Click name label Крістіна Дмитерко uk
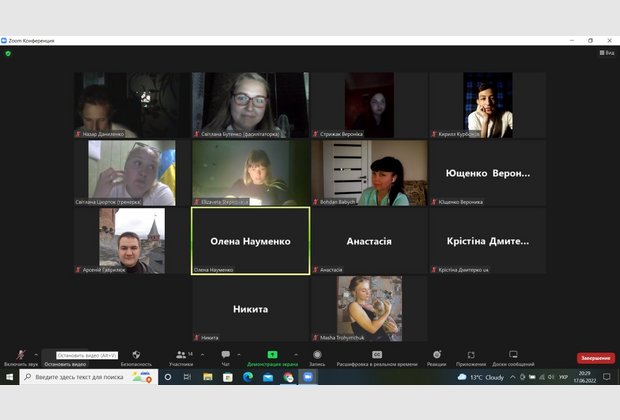 (463, 270)
